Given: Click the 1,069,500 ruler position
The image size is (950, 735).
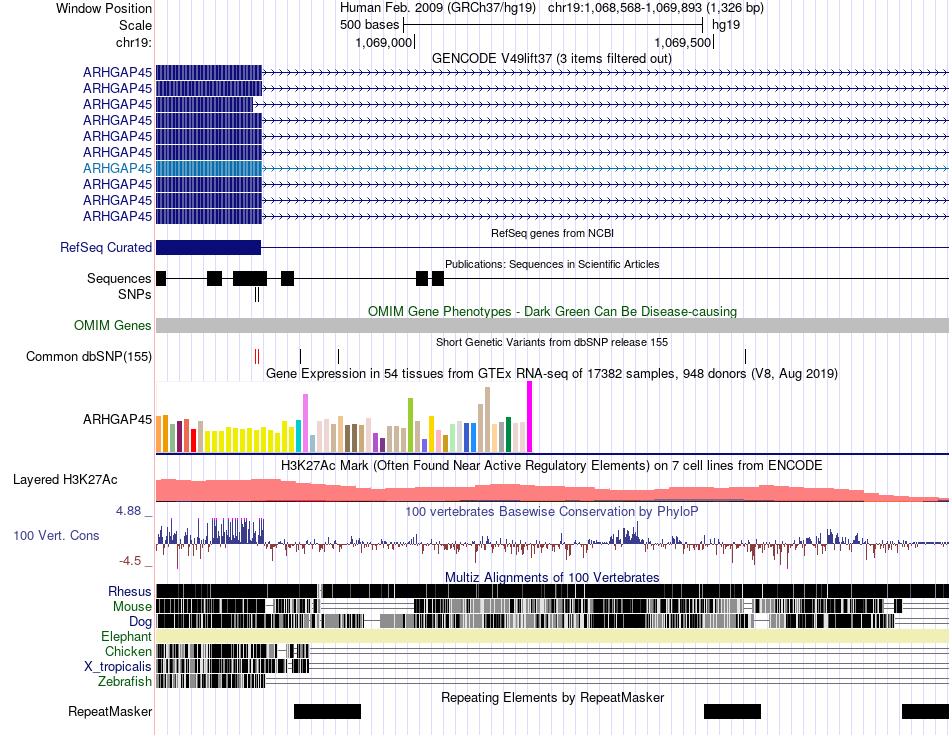Looking at the screenshot, I should (x=683, y=42).
